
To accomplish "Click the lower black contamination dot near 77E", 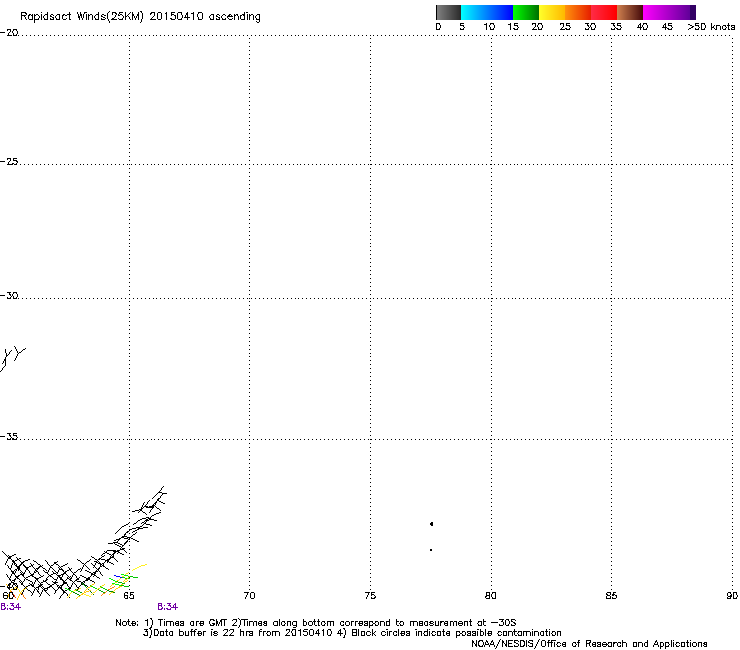I will (x=431, y=550).
